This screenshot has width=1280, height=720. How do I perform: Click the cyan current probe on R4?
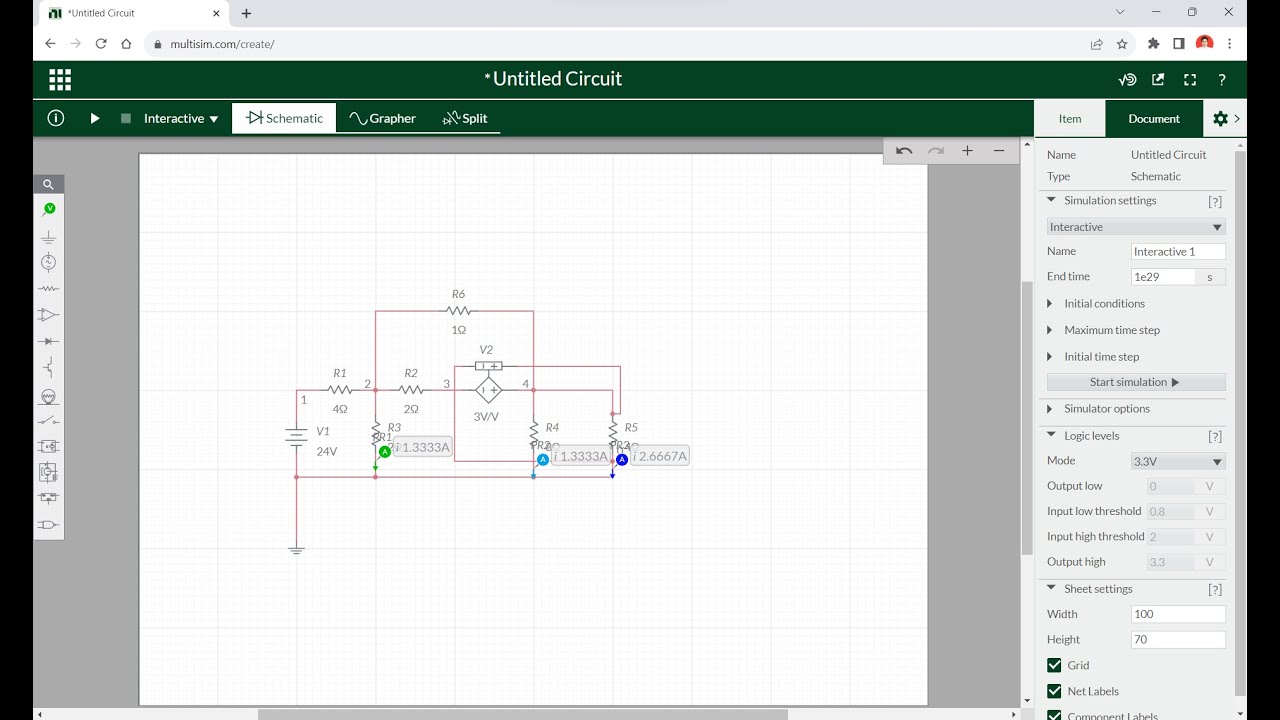coord(543,460)
